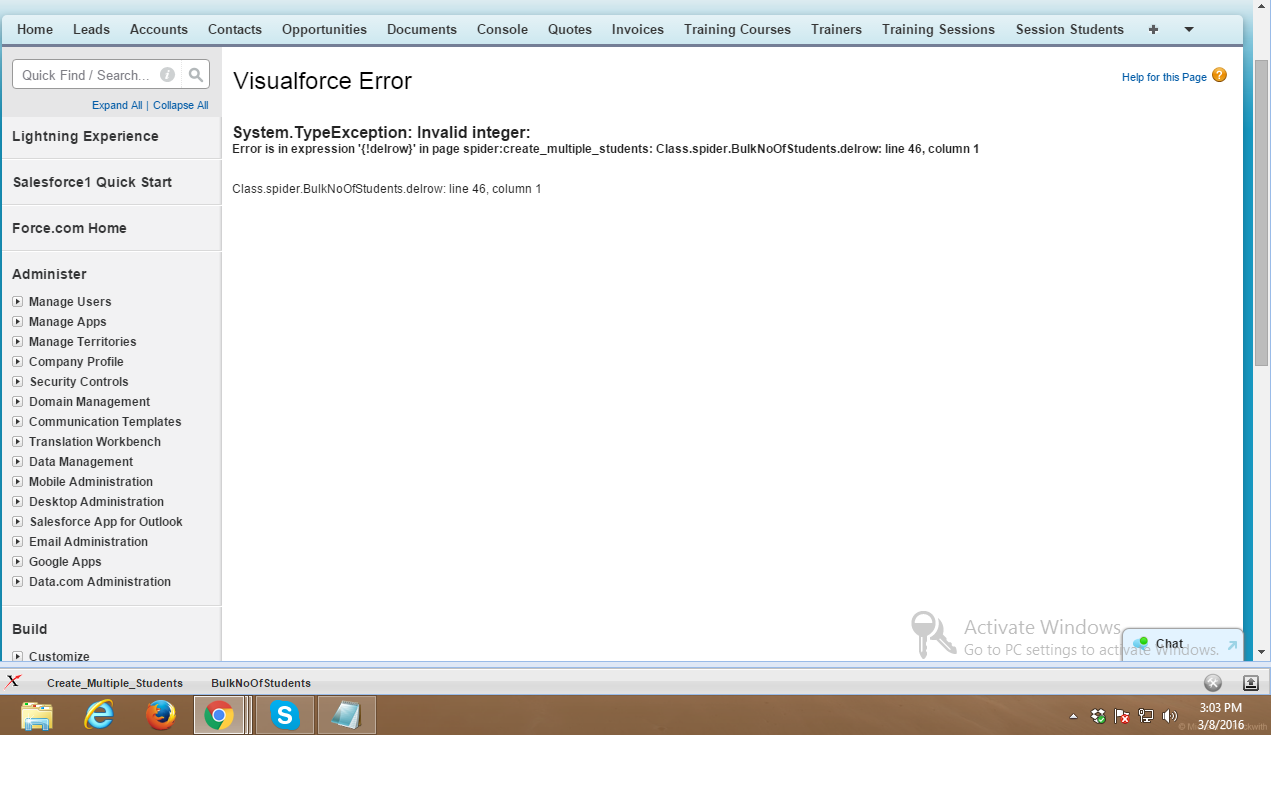Open the Documents tab
This screenshot has width=1280, height=800.
(x=422, y=30)
